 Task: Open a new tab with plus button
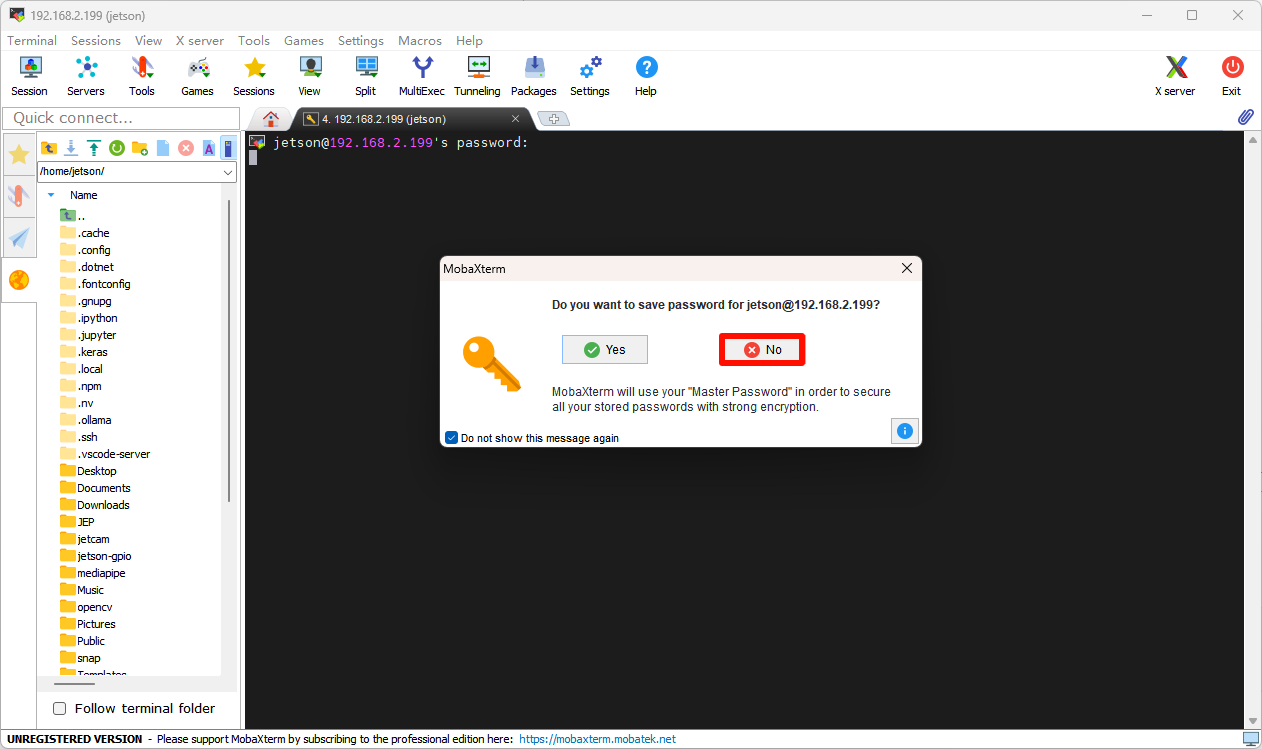click(x=553, y=119)
